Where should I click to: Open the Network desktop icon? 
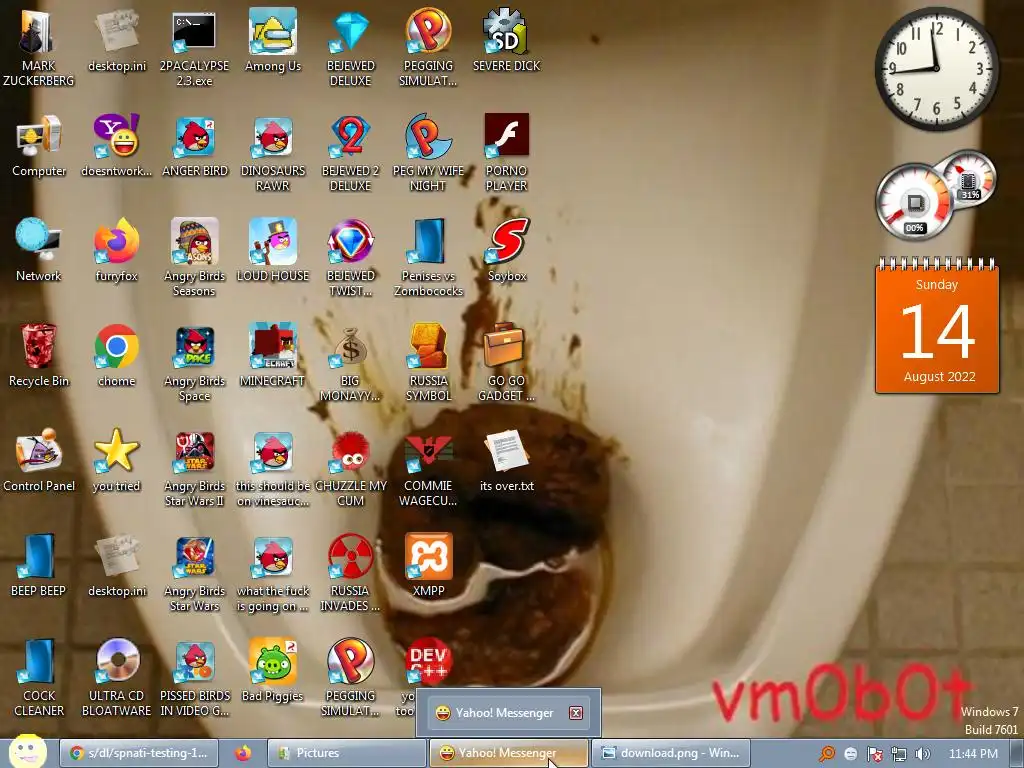click(39, 251)
